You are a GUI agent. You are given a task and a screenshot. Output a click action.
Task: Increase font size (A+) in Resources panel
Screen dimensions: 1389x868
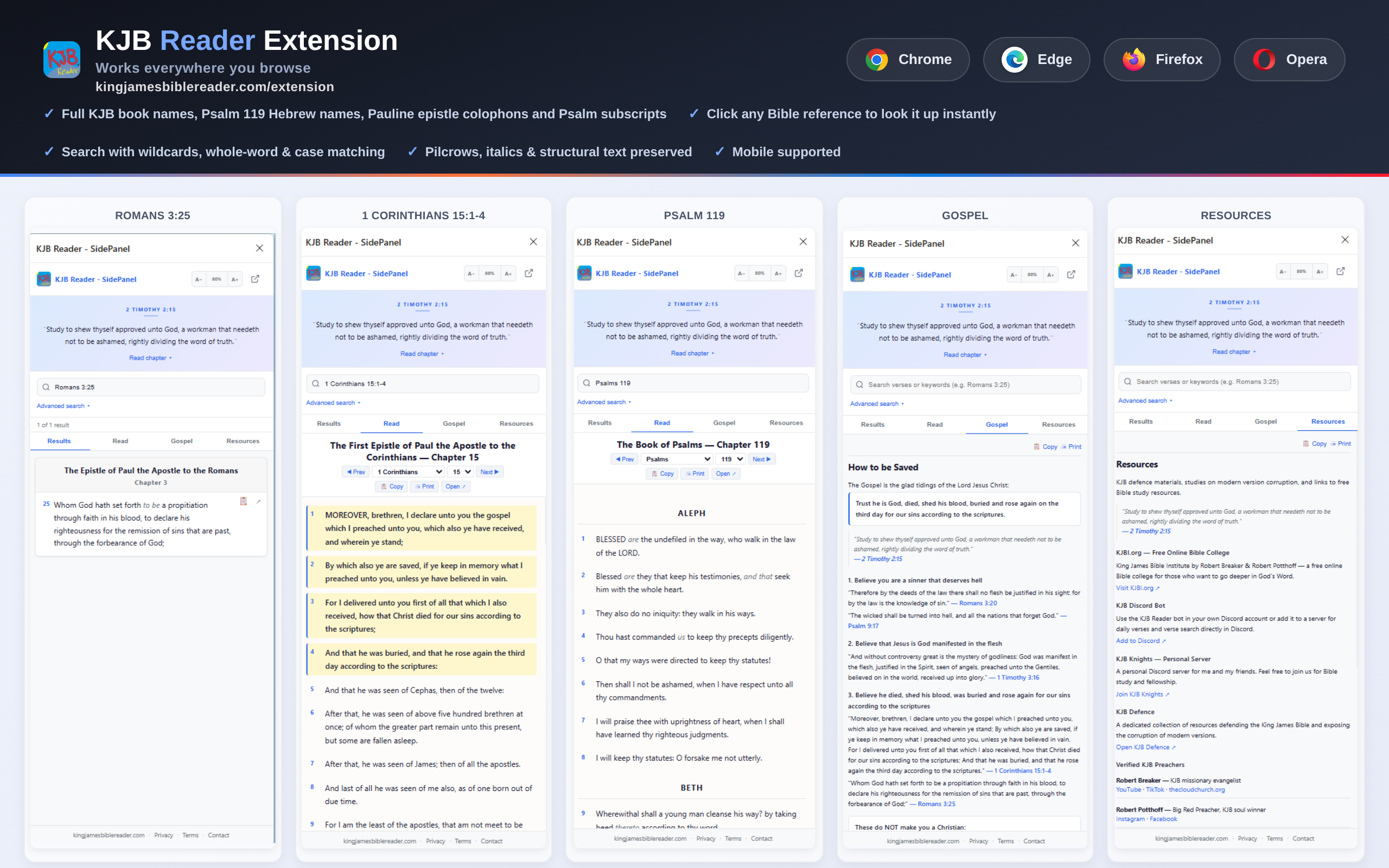pos(1320,272)
